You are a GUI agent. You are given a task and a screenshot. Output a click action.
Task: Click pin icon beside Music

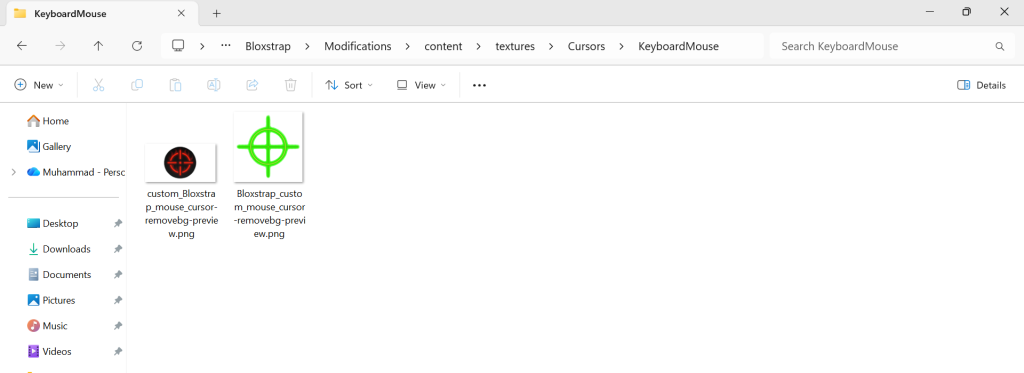pos(118,326)
